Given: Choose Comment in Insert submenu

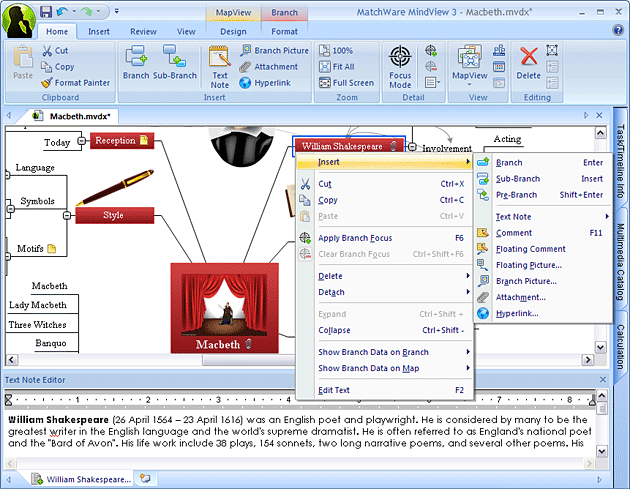Looking at the screenshot, I should click(x=543, y=233).
